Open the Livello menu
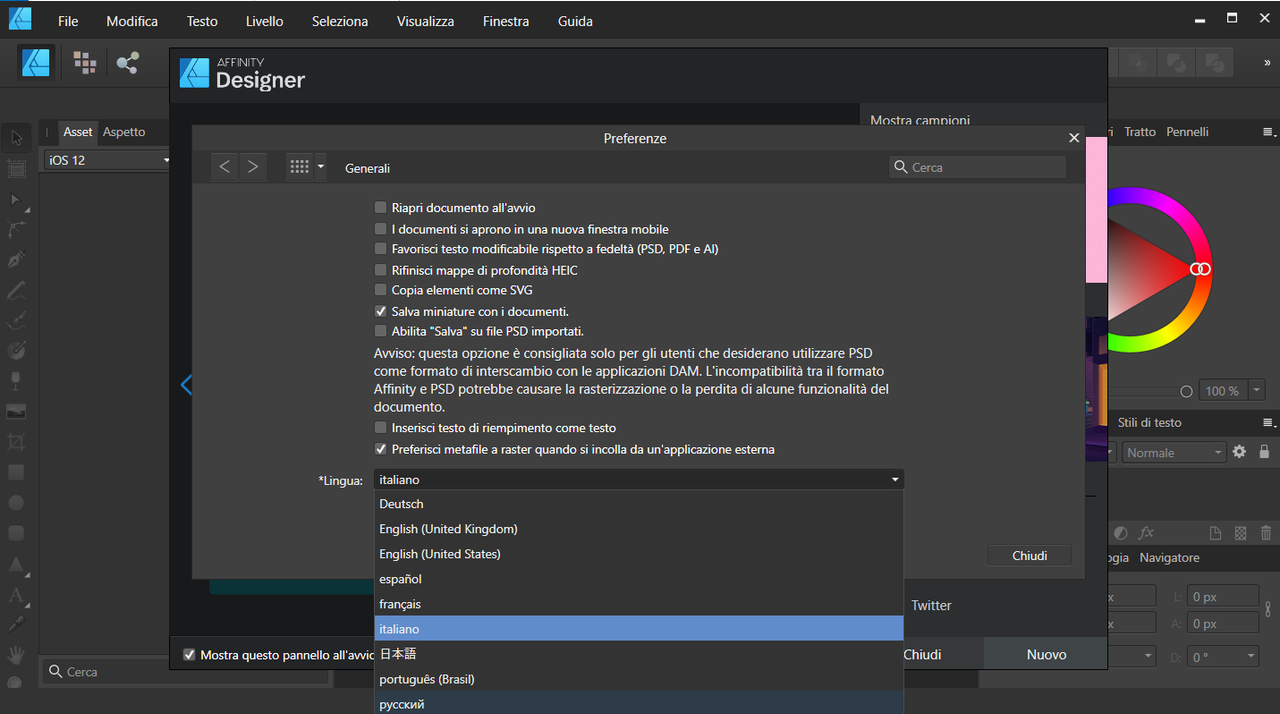The height and width of the screenshot is (714, 1280). [264, 21]
